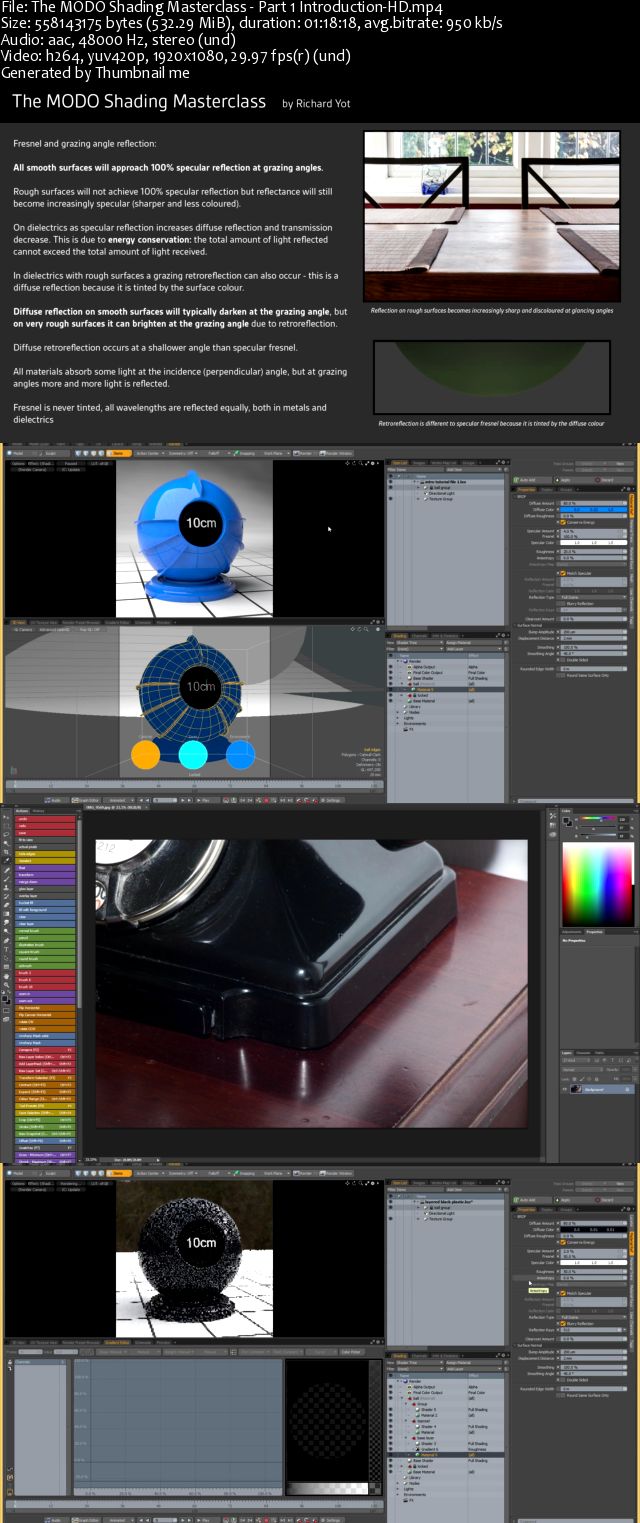Click Color Picker button in black-sphere gradient editor
The width and height of the screenshot is (640, 1523).
pos(350,1352)
